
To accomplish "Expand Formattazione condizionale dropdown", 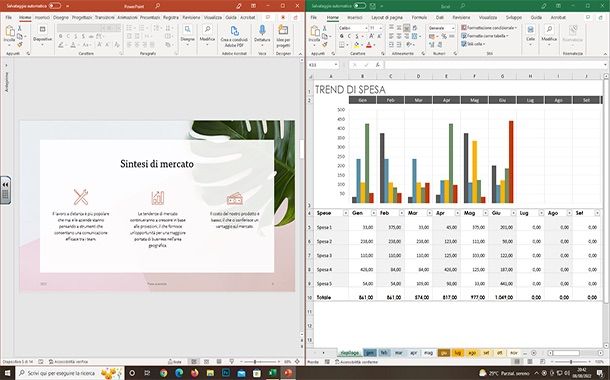I will point(516,28).
